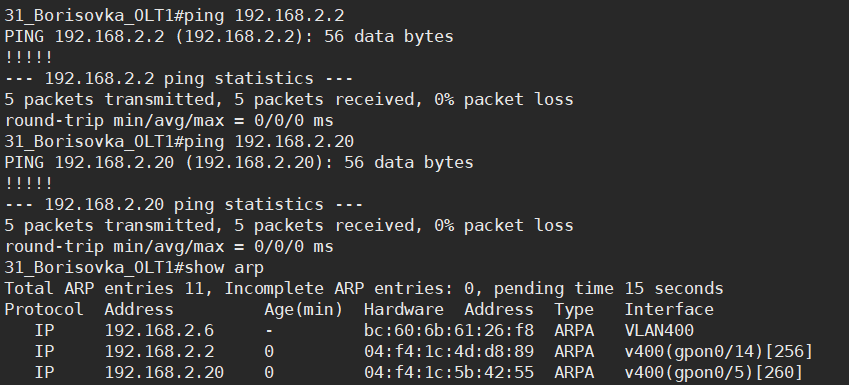Click the 192.168.2.2 ping statistics header line
849x385 pixels.
click(179, 79)
